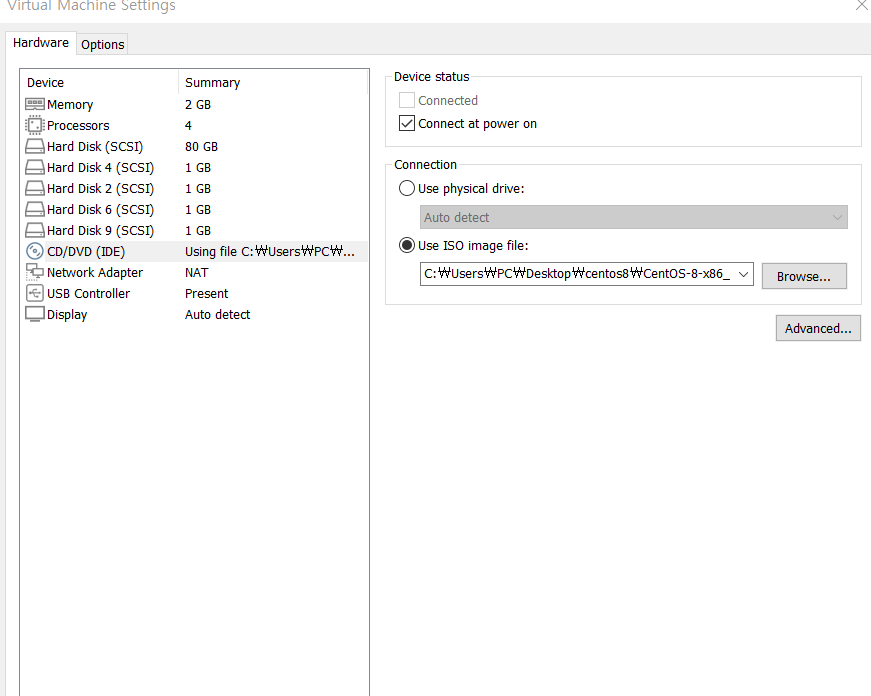Click the USB Controller icon

(x=34, y=293)
